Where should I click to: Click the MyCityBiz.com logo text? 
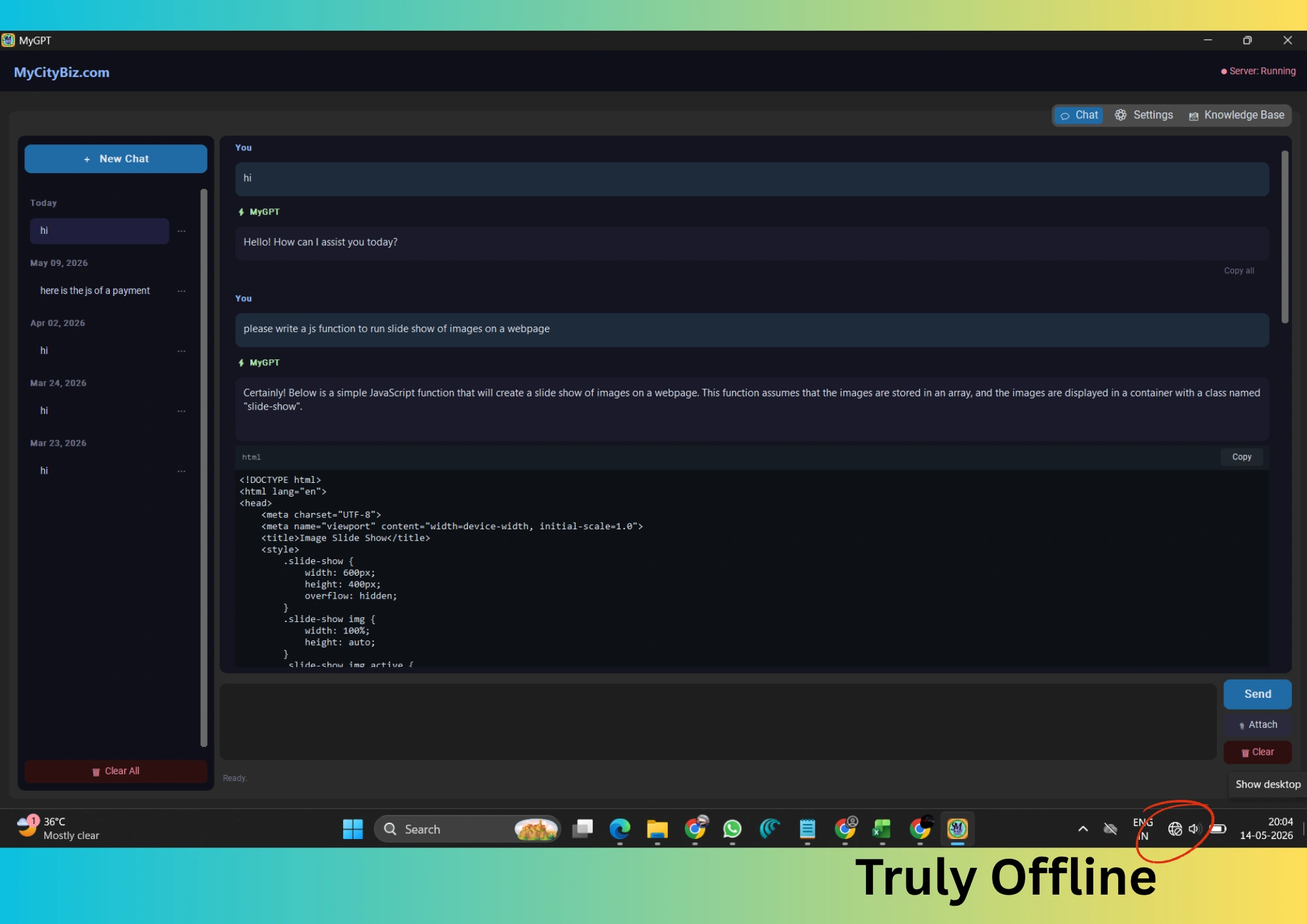coord(61,73)
